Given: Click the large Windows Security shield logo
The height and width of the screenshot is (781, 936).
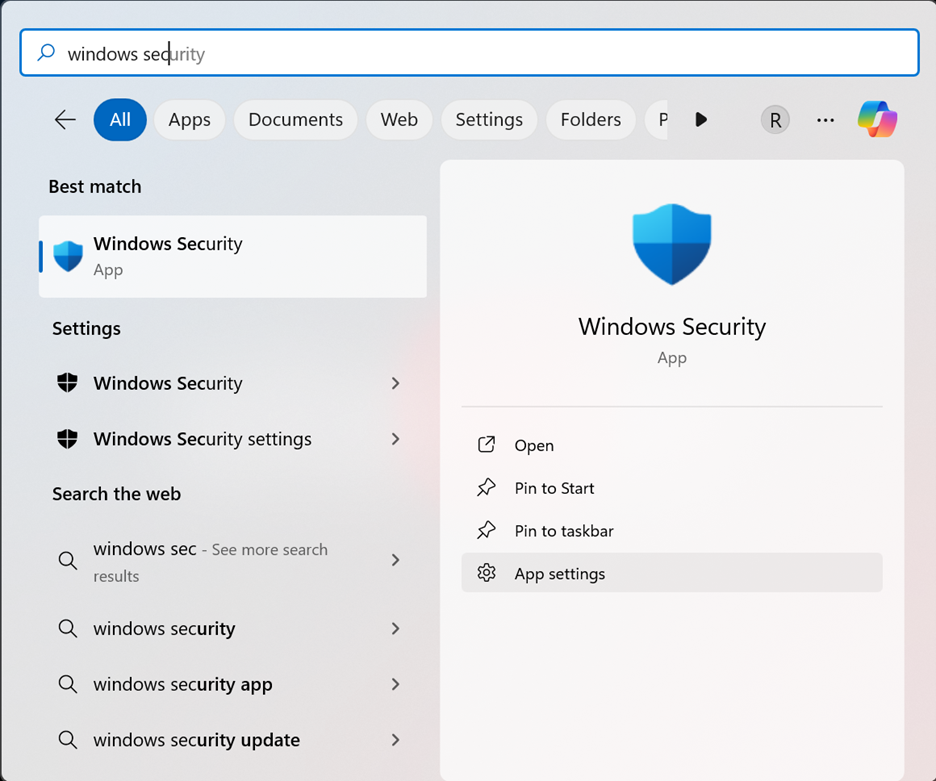Looking at the screenshot, I should click(x=672, y=244).
